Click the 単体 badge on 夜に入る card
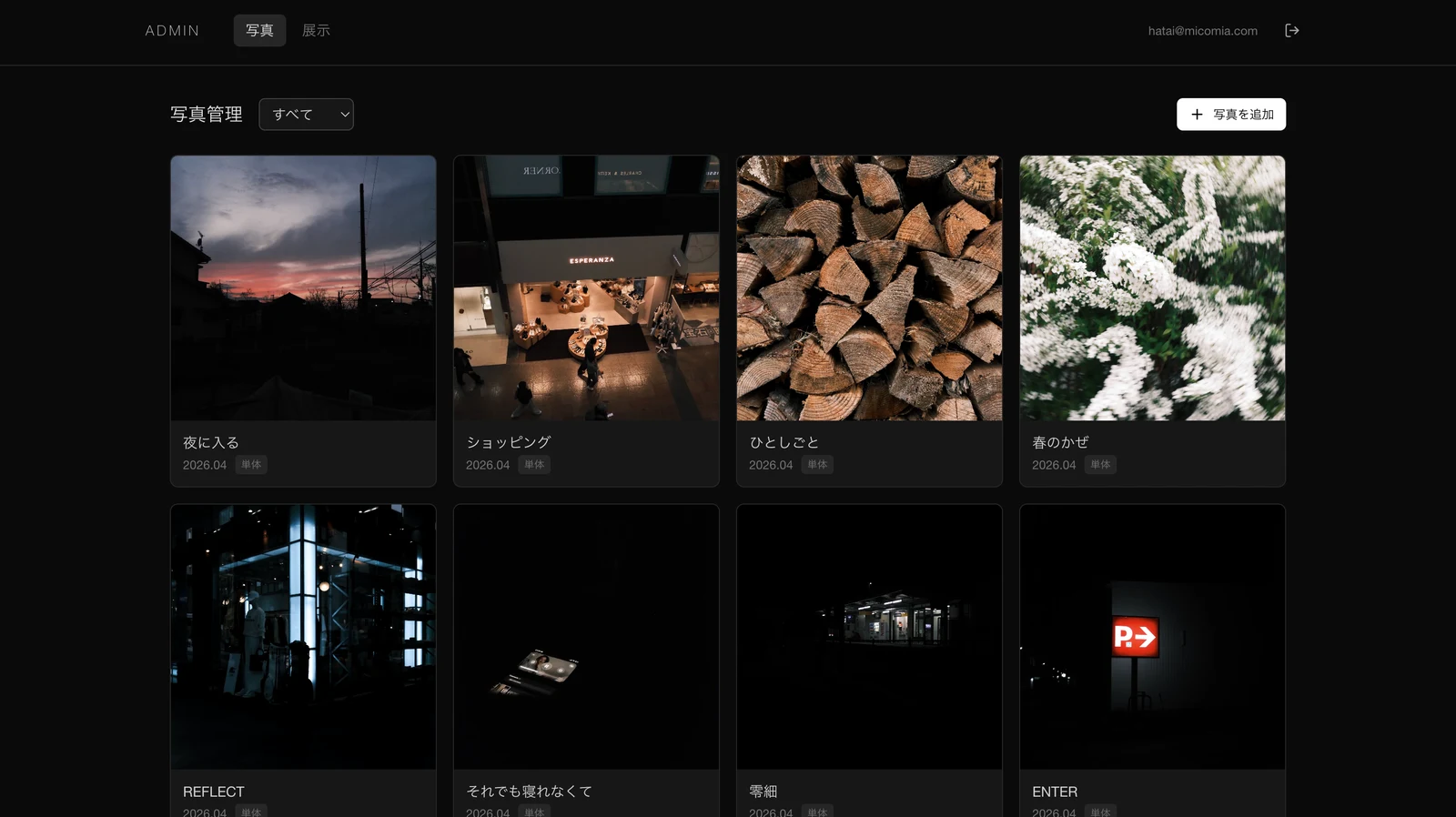 251,465
